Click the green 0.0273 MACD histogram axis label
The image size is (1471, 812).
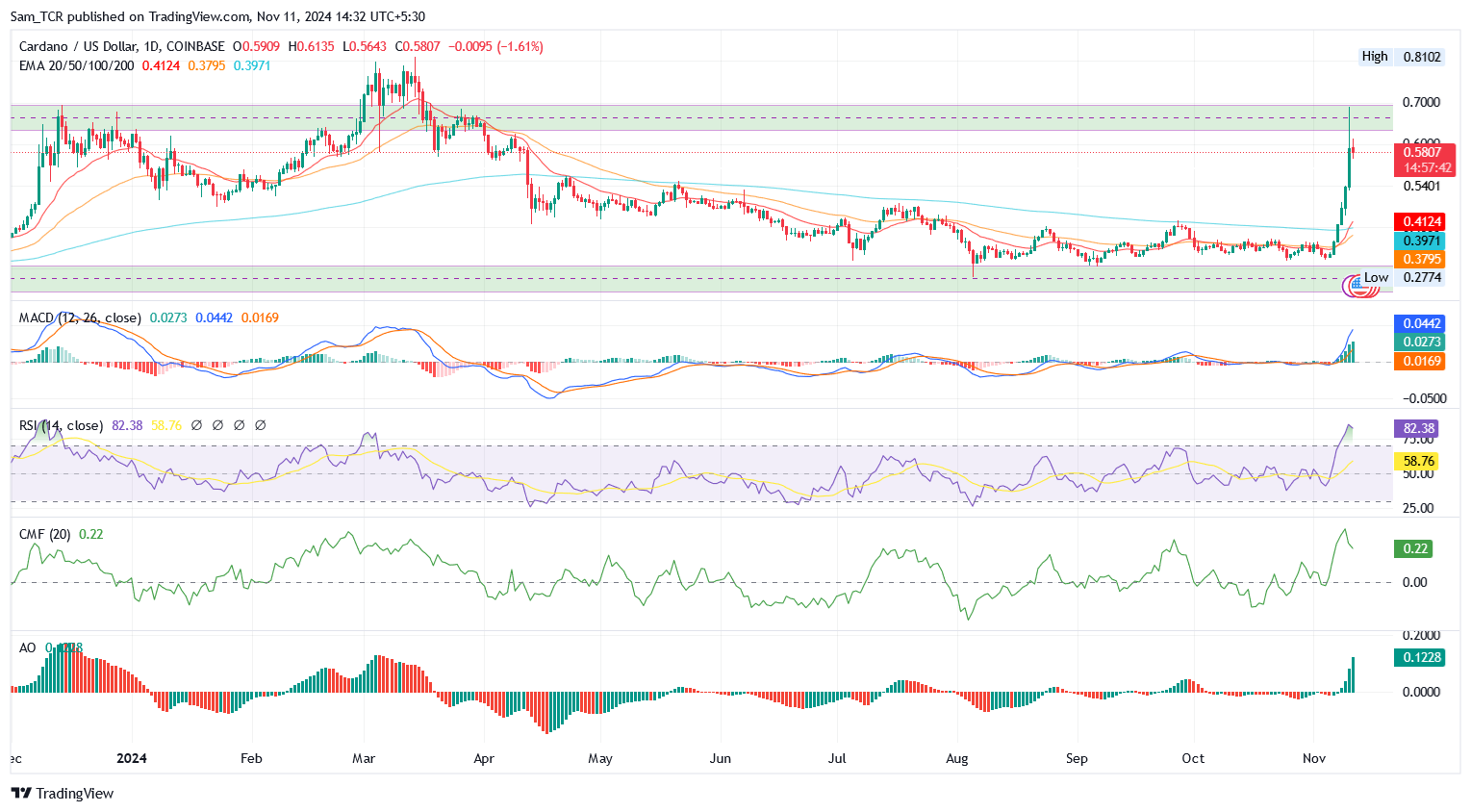click(x=1421, y=342)
